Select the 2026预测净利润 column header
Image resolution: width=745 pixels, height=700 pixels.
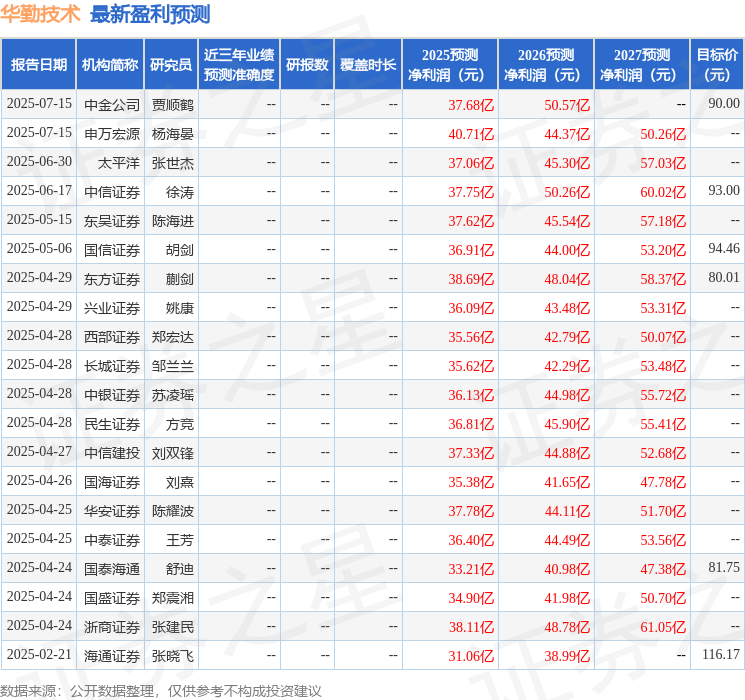tap(546, 65)
